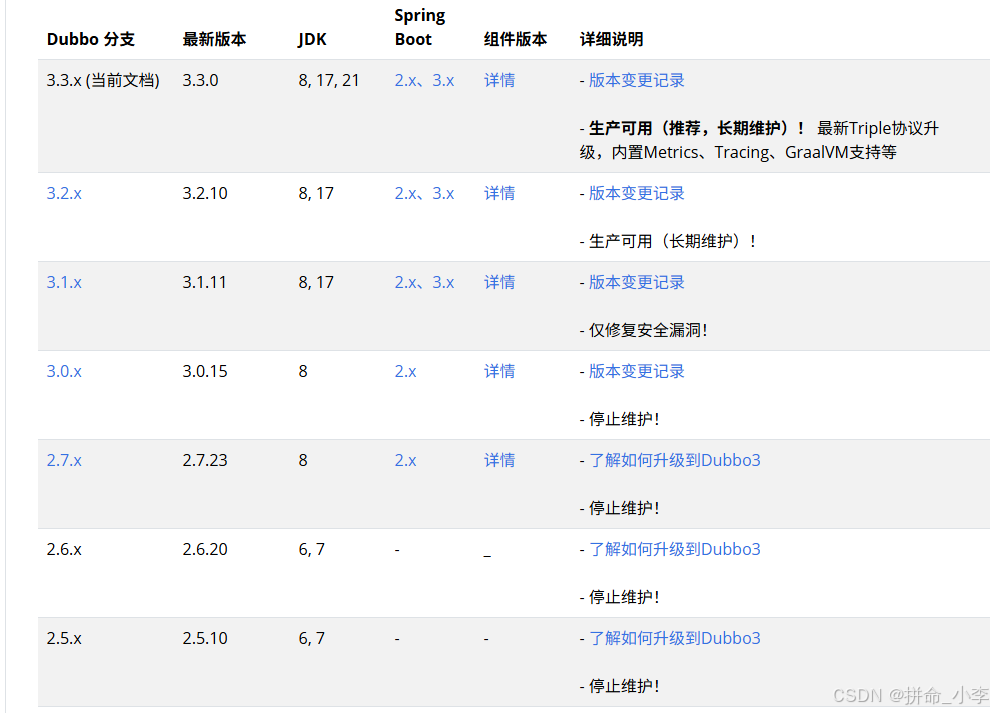The height and width of the screenshot is (713, 993).
Task: Select the Dubbo 分支 column header
Action: coord(91,39)
